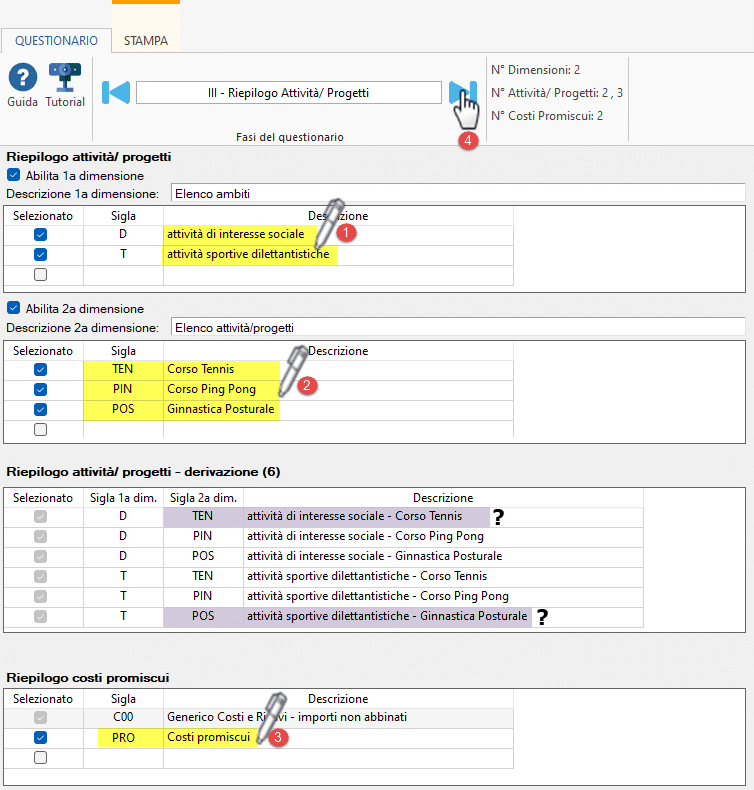Viewport: 754px width, 790px height.
Task: Edit Descrizione 2a dimensione field
Action: [458, 327]
